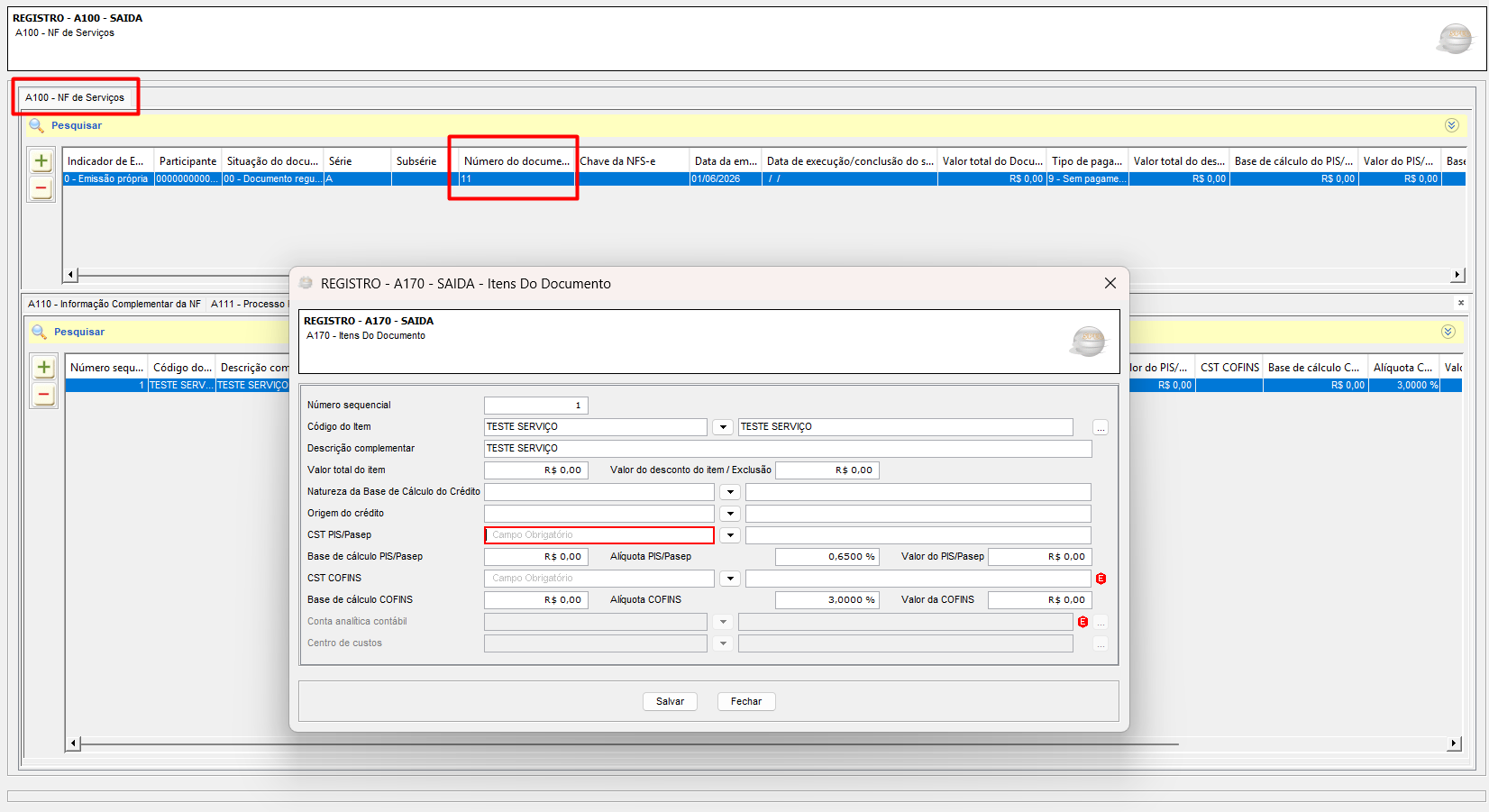Screen dimensions: 1489x812
Task: Add a new A170 item with plus icon
Action: (44, 368)
